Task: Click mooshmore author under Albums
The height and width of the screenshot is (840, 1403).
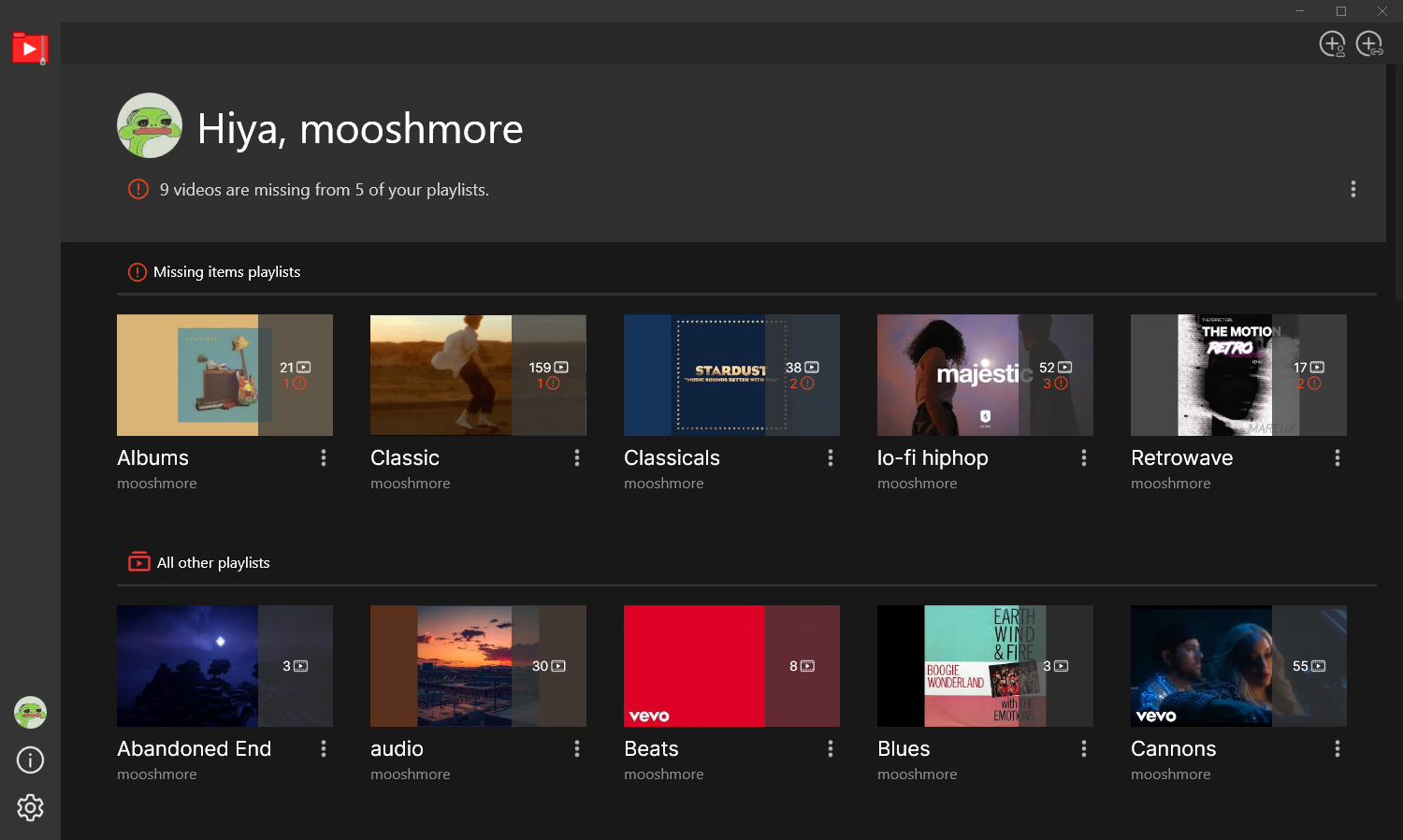Action: [156, 484]
